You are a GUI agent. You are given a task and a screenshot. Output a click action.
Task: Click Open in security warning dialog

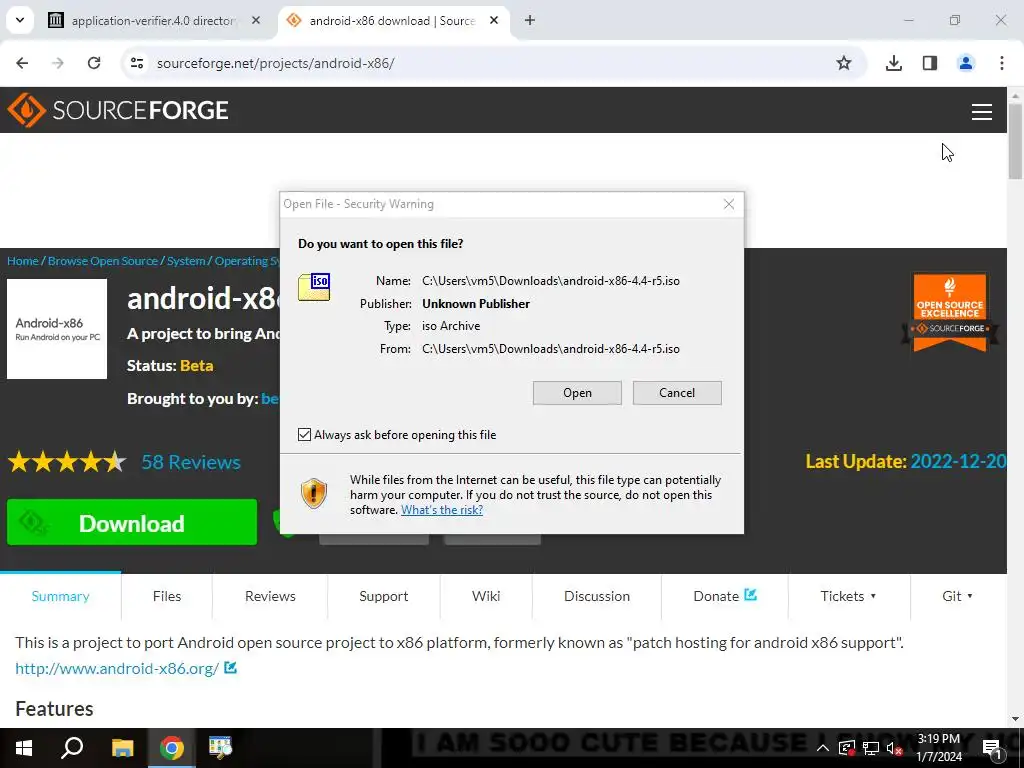pyautogui.click(x=577, y=392)
